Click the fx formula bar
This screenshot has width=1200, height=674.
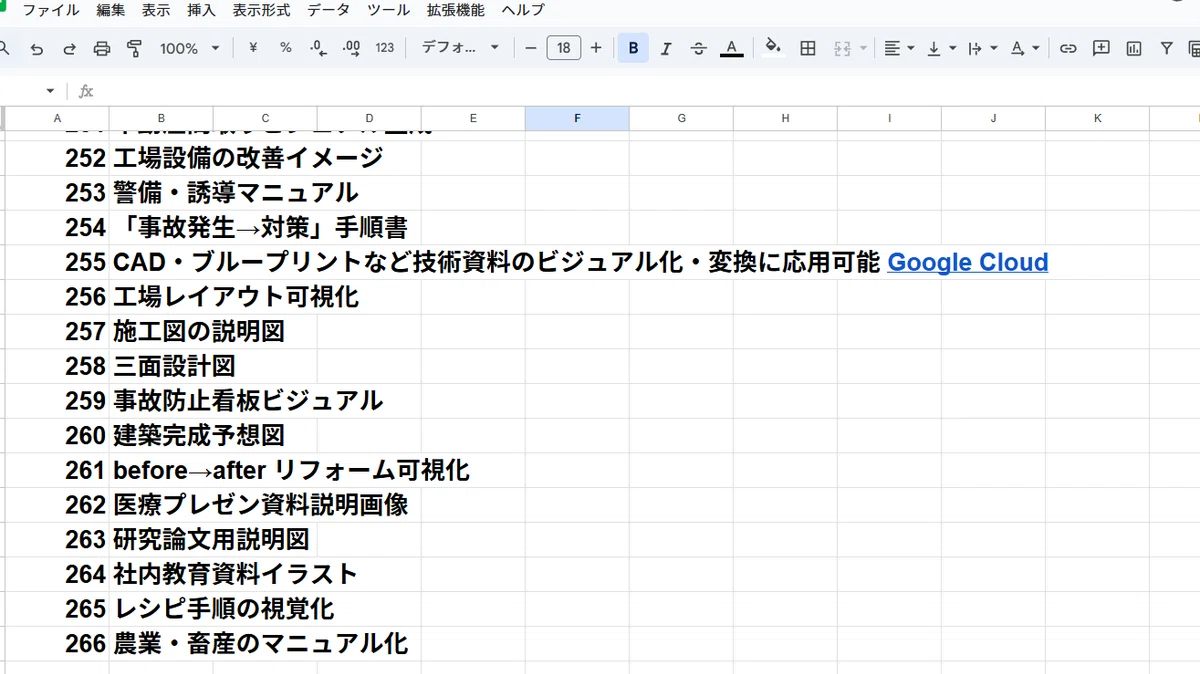click(640, 91)
